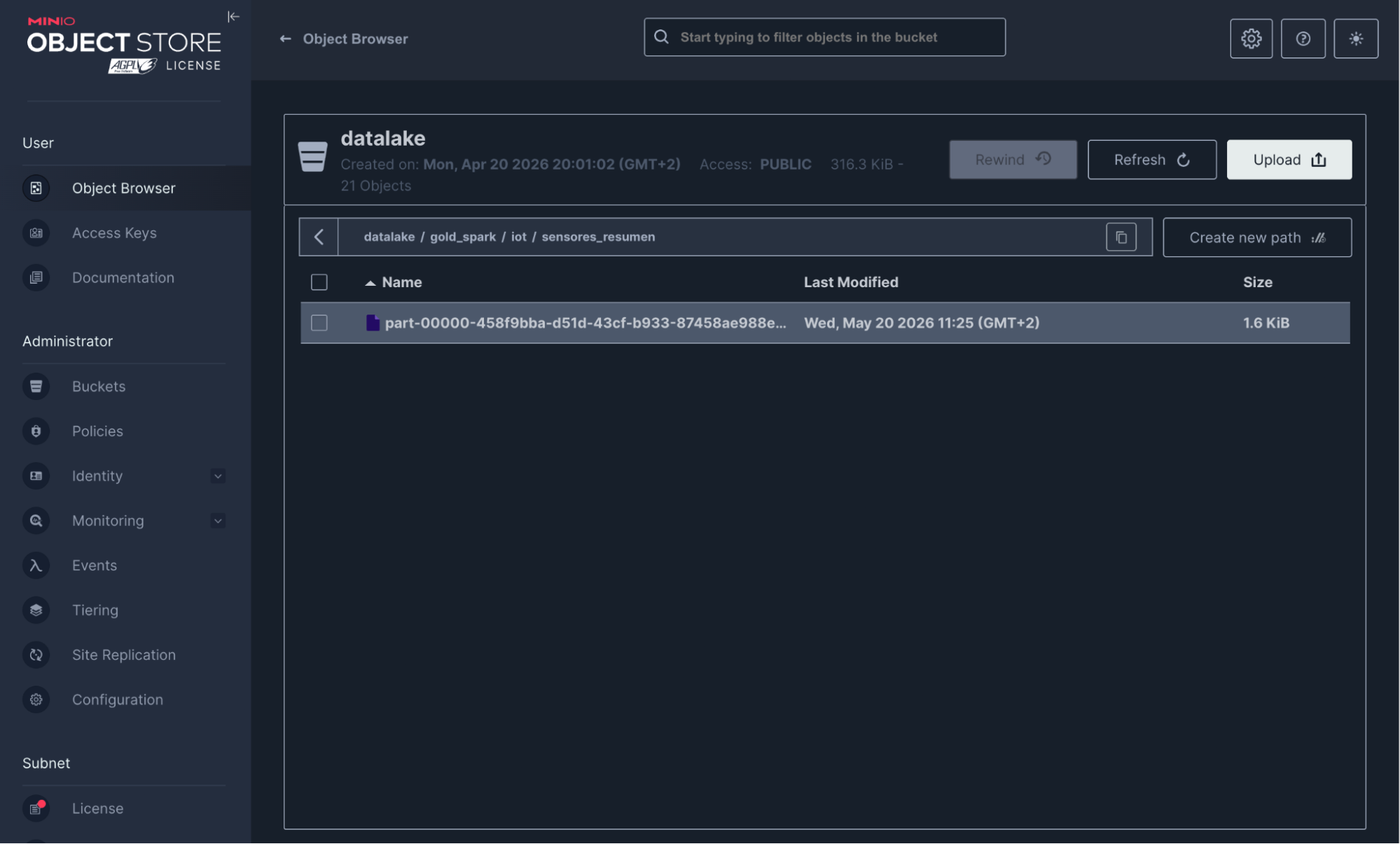Click the part-00000 file icon
1400x844 pixels.
(x=373, y=323)
